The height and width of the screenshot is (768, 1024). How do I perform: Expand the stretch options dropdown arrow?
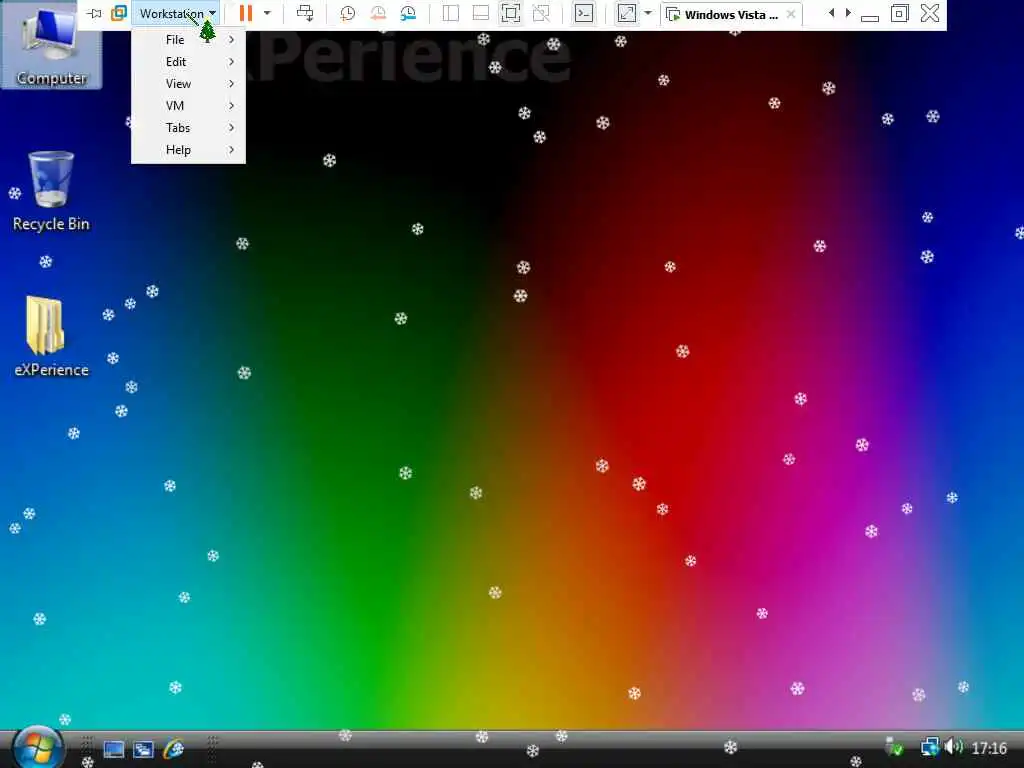pos(648,13)
